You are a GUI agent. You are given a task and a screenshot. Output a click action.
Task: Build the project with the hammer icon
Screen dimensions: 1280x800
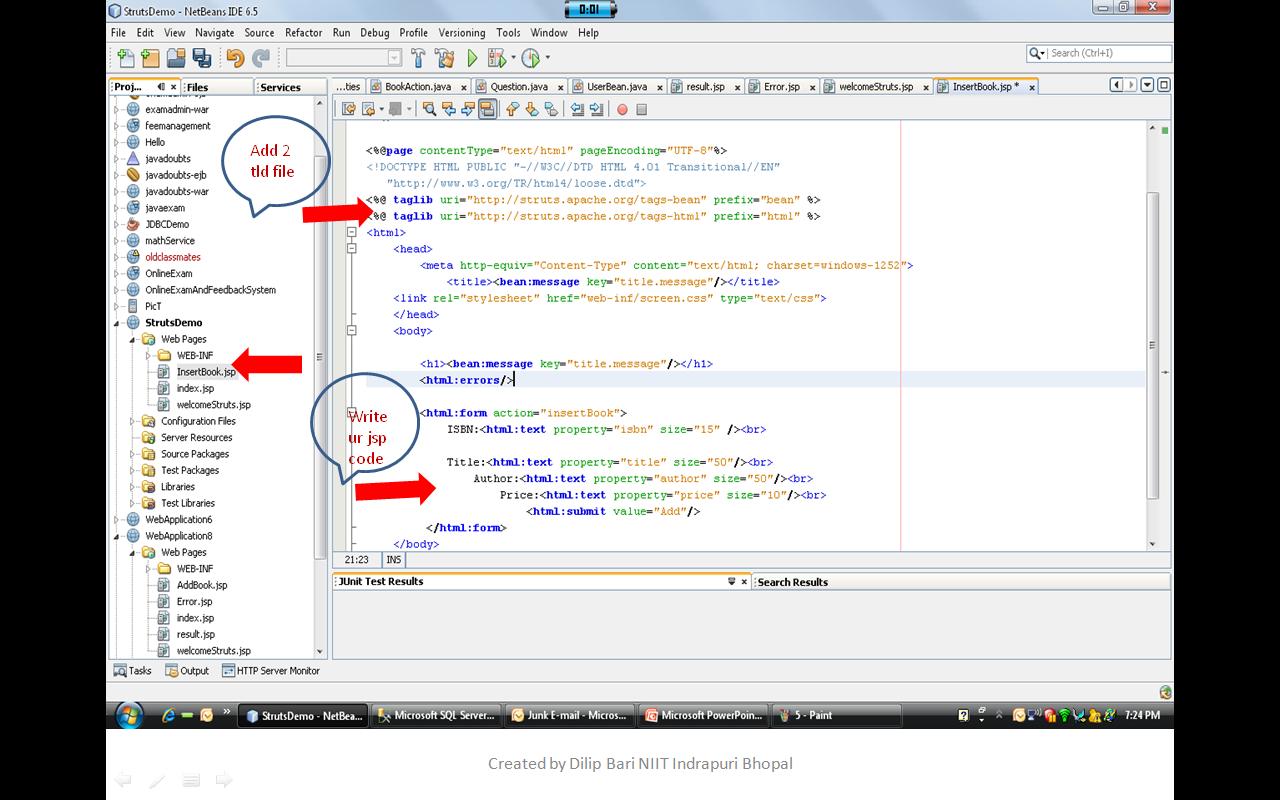pyautogui.click(x=417, y=55)
